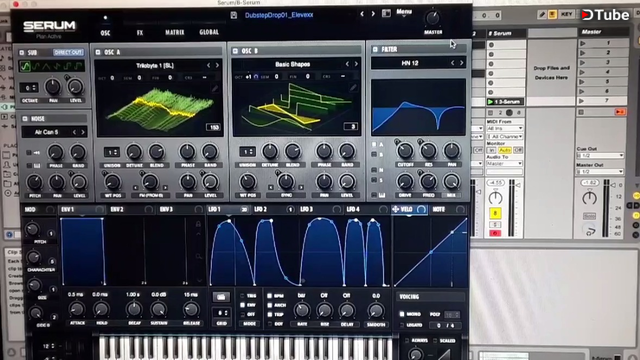
Task: Click the save preset disk icon
Action: pyautogui.click(x=233, y=15)
